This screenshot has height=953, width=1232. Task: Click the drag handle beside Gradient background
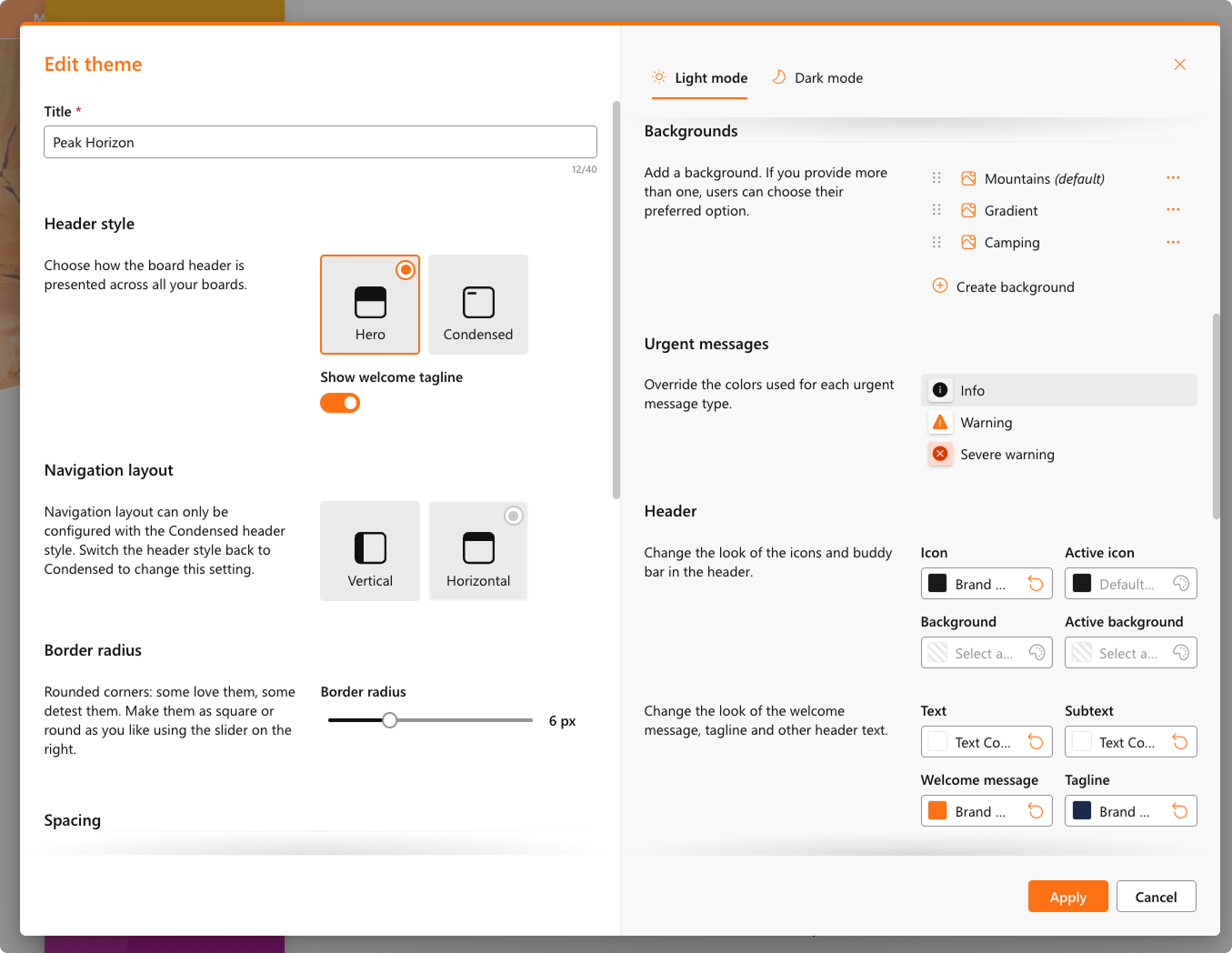tap(937, 210)
